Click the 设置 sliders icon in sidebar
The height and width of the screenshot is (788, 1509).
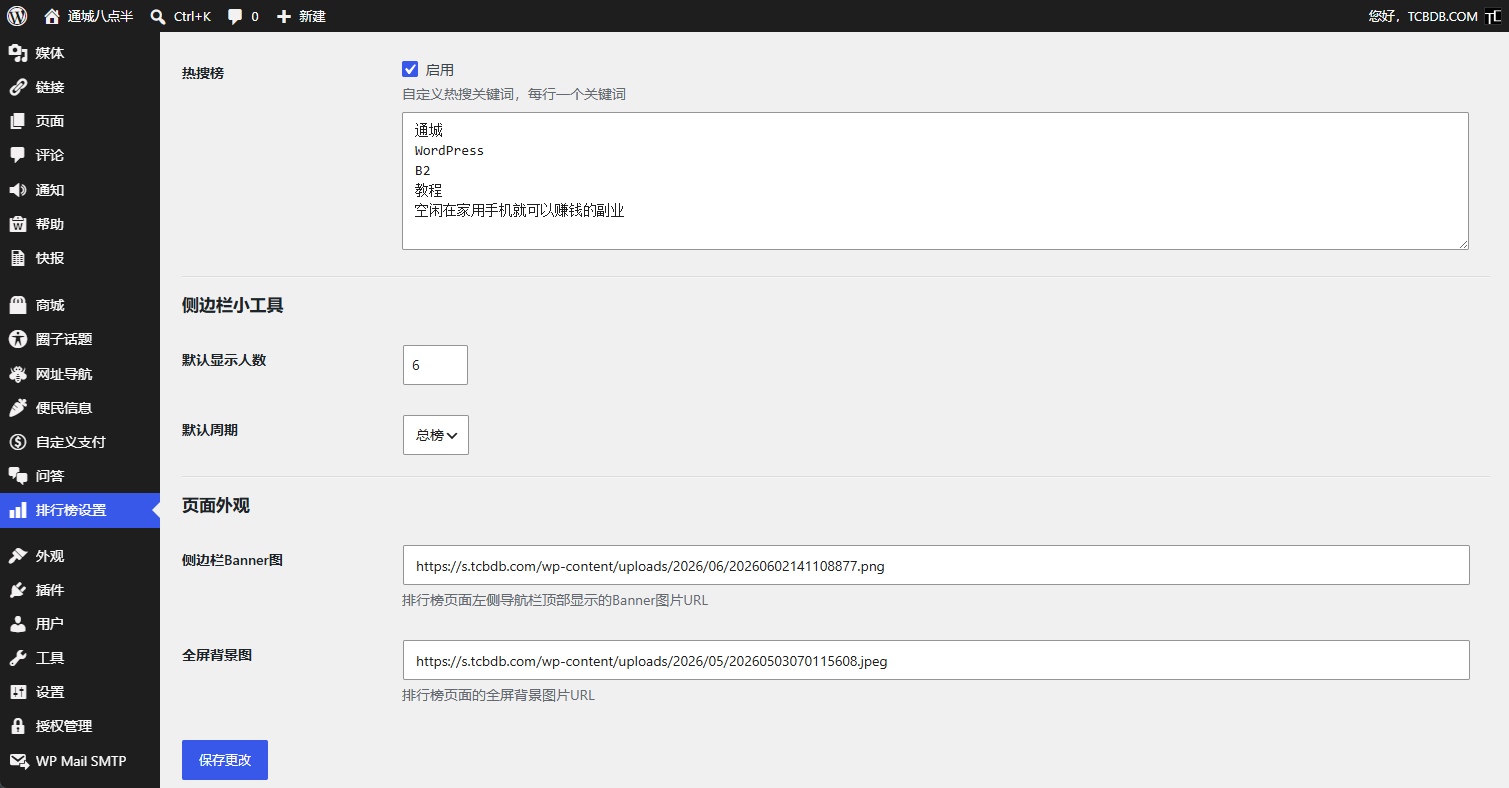(x=18, y=692)
